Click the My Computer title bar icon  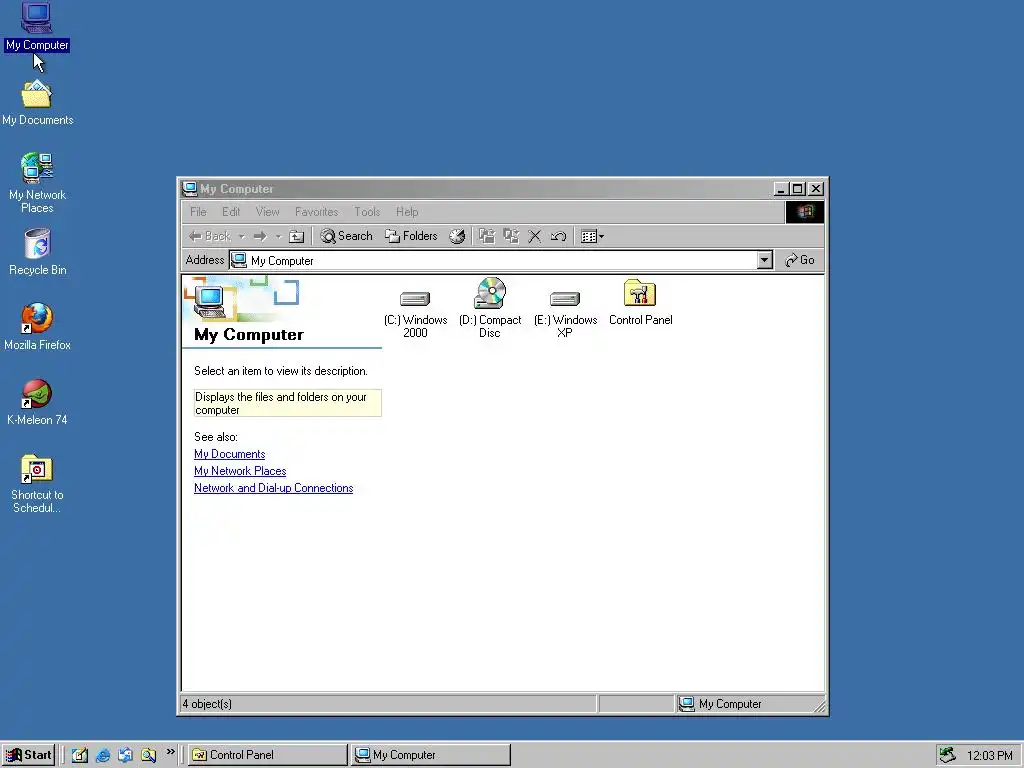click(x=190, y=189)
